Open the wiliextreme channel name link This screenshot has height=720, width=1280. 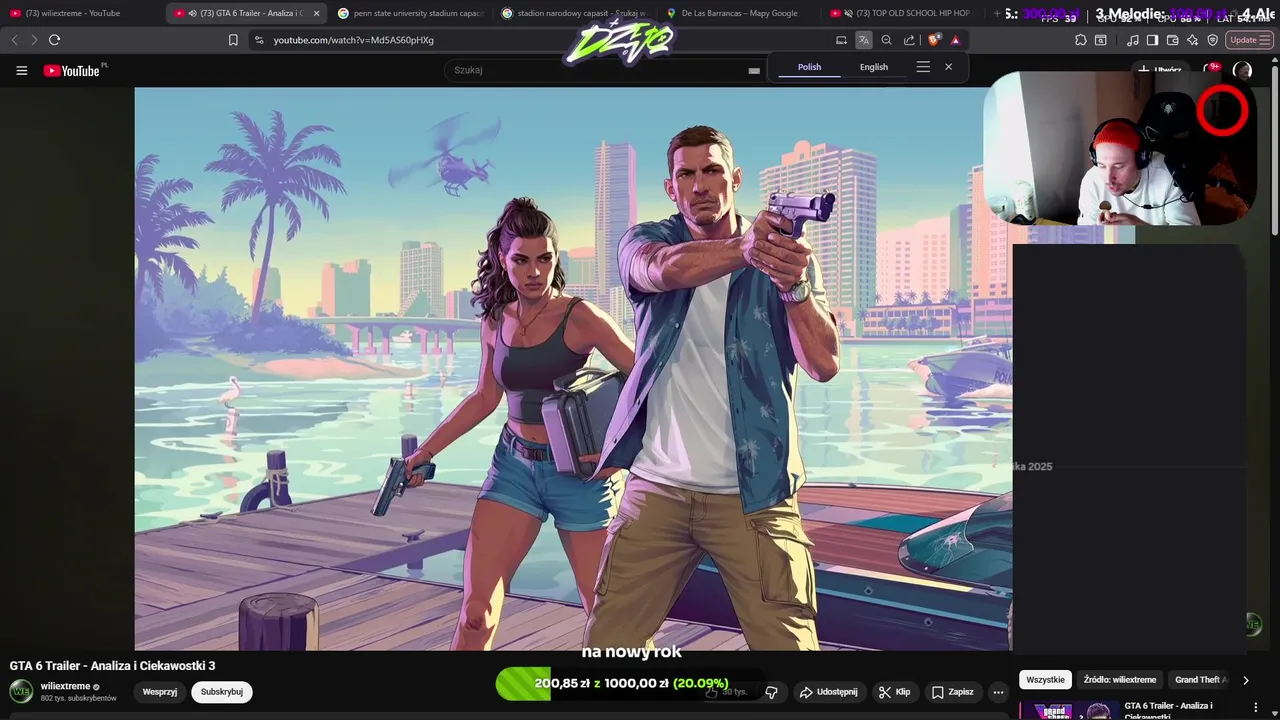[65, 686]
